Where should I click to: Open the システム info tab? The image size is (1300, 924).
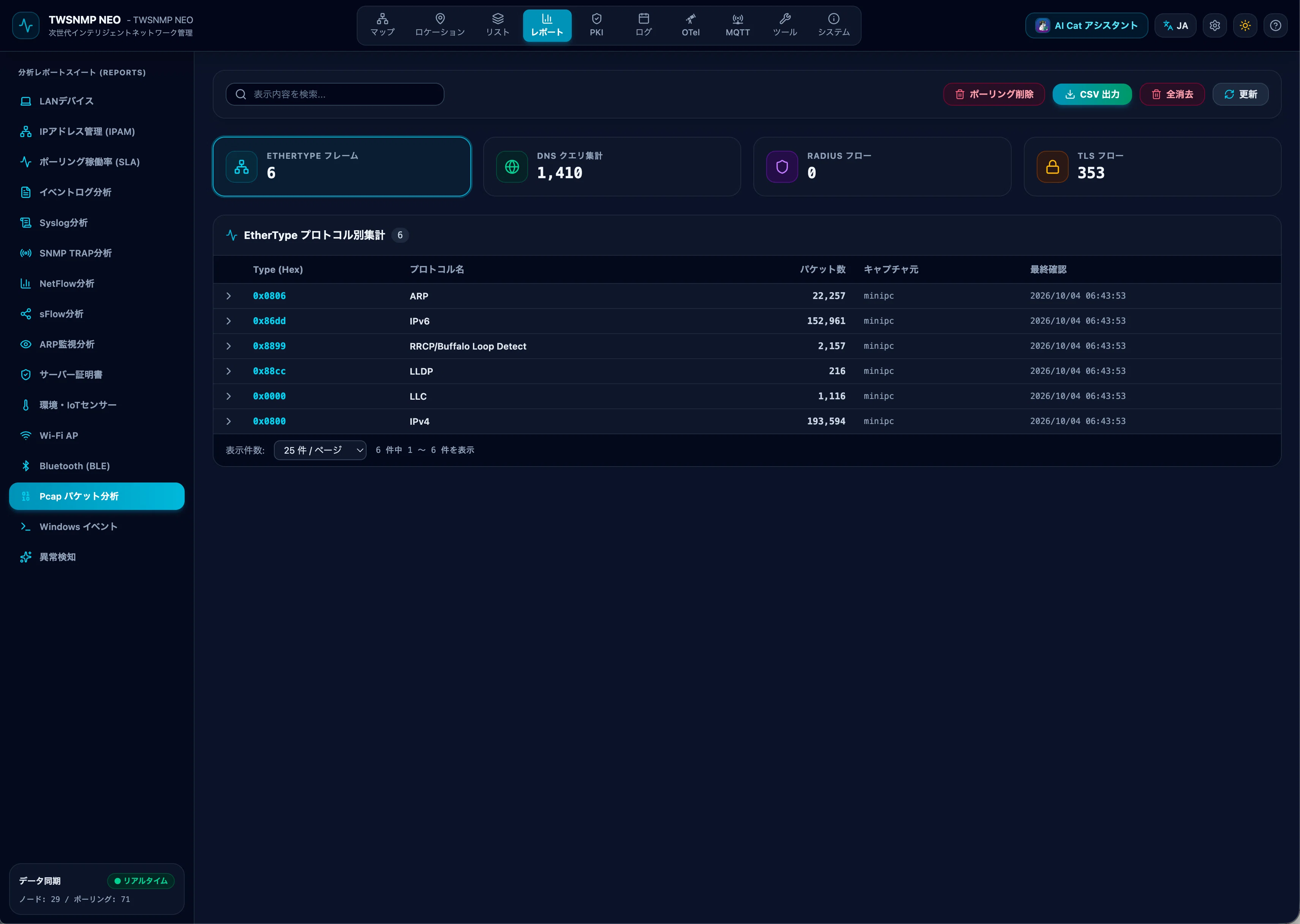click(x=833, y=25)
